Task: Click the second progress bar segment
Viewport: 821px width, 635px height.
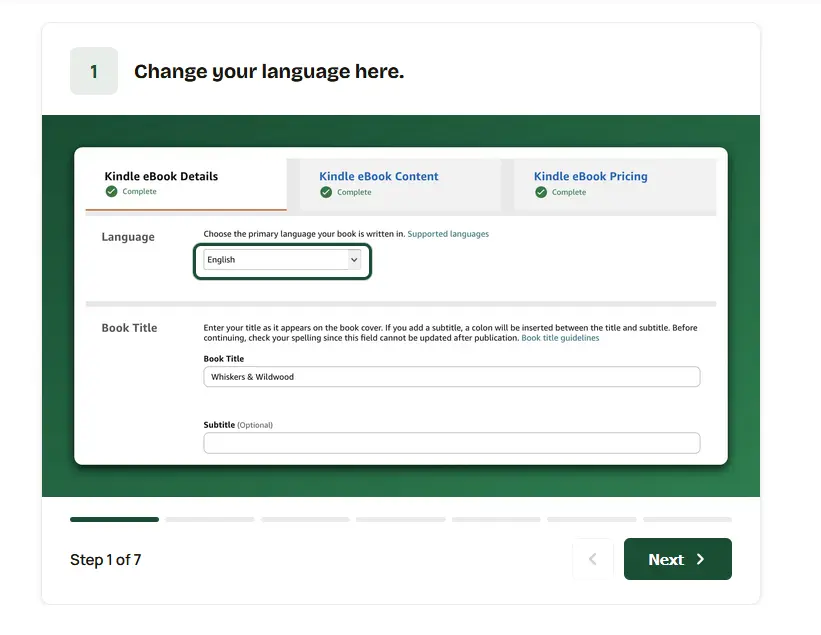Action: tap(210, 519)
